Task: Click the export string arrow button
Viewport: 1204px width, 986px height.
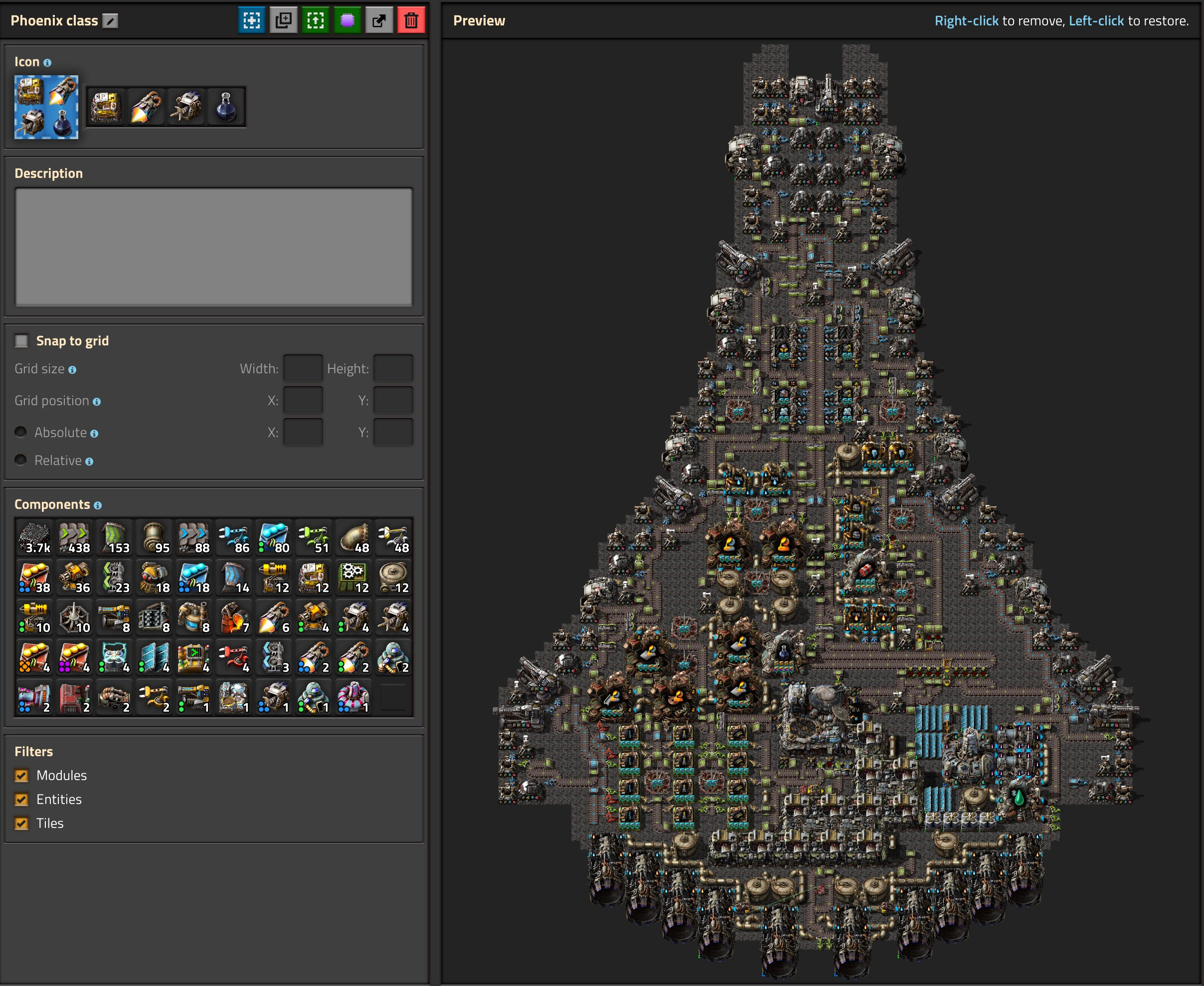Action: click(379, 21)
